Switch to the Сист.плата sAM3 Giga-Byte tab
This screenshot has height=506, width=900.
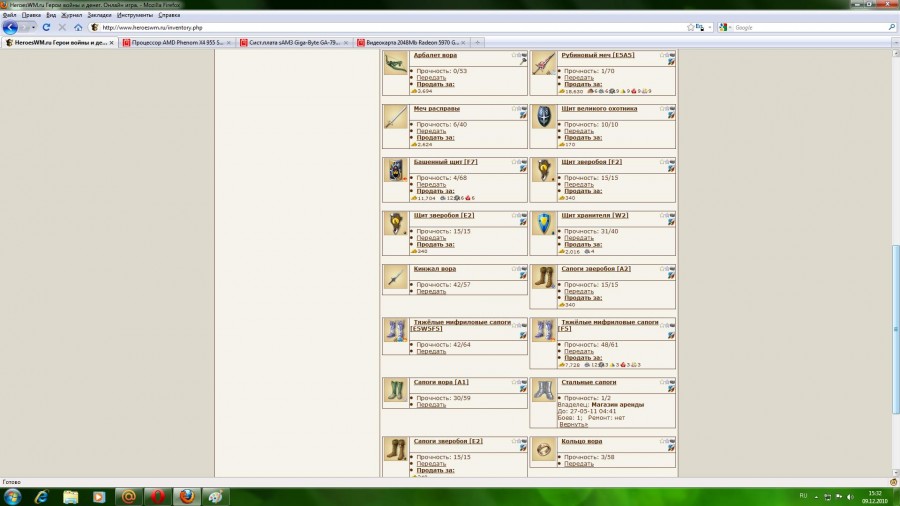293,42
